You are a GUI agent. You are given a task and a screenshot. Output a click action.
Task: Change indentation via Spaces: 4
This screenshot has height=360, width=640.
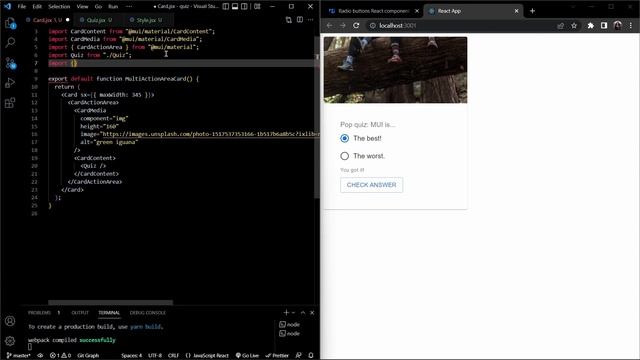(x=131, y=356)
